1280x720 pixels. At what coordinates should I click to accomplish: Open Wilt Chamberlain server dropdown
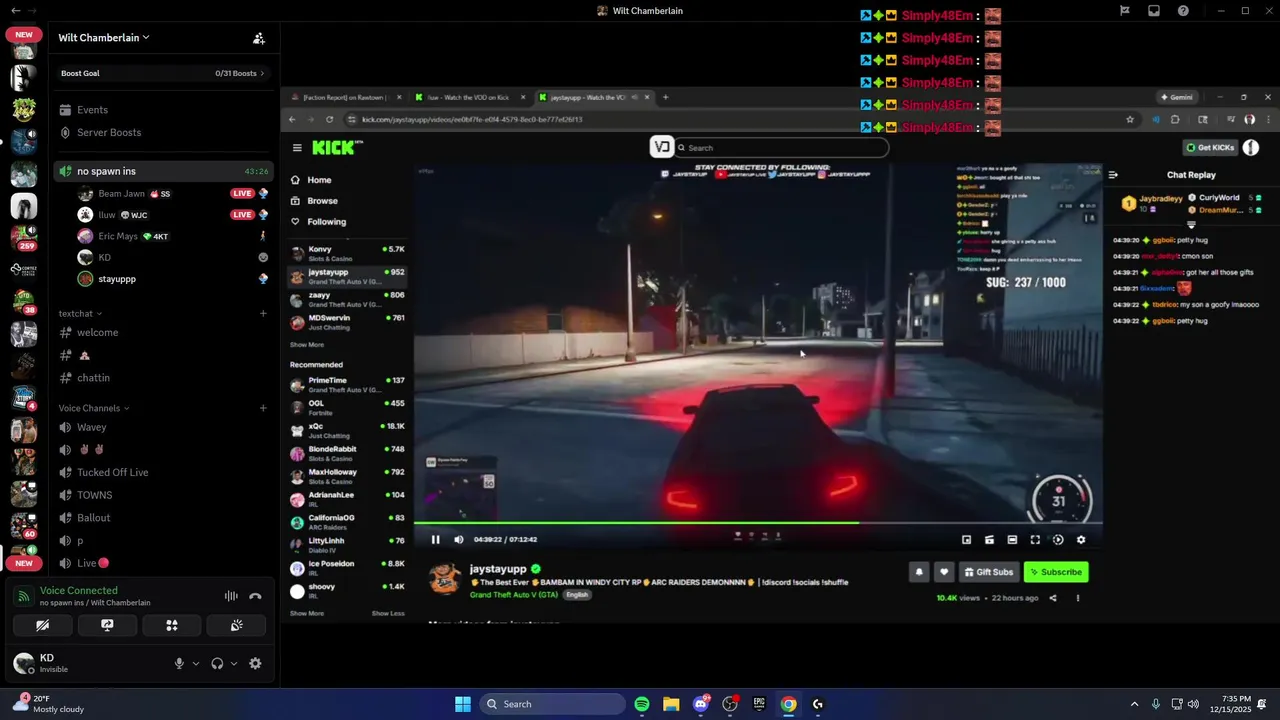104,38
